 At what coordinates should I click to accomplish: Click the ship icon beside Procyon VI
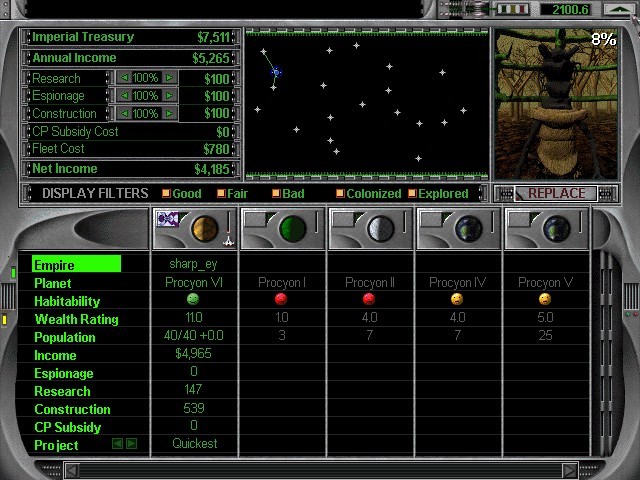click(229, 241)
